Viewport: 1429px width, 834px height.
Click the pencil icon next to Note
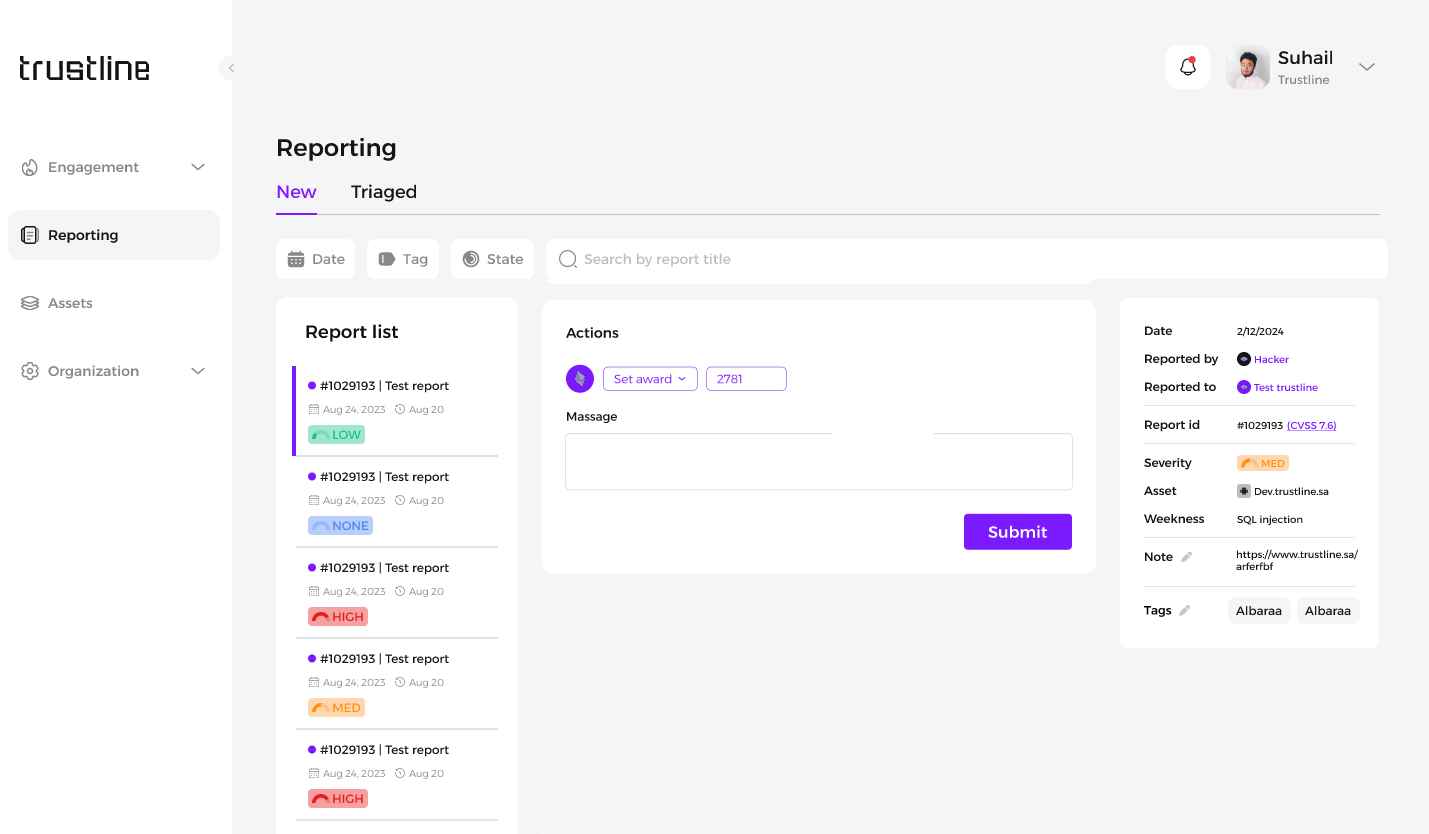[1187, 557]
